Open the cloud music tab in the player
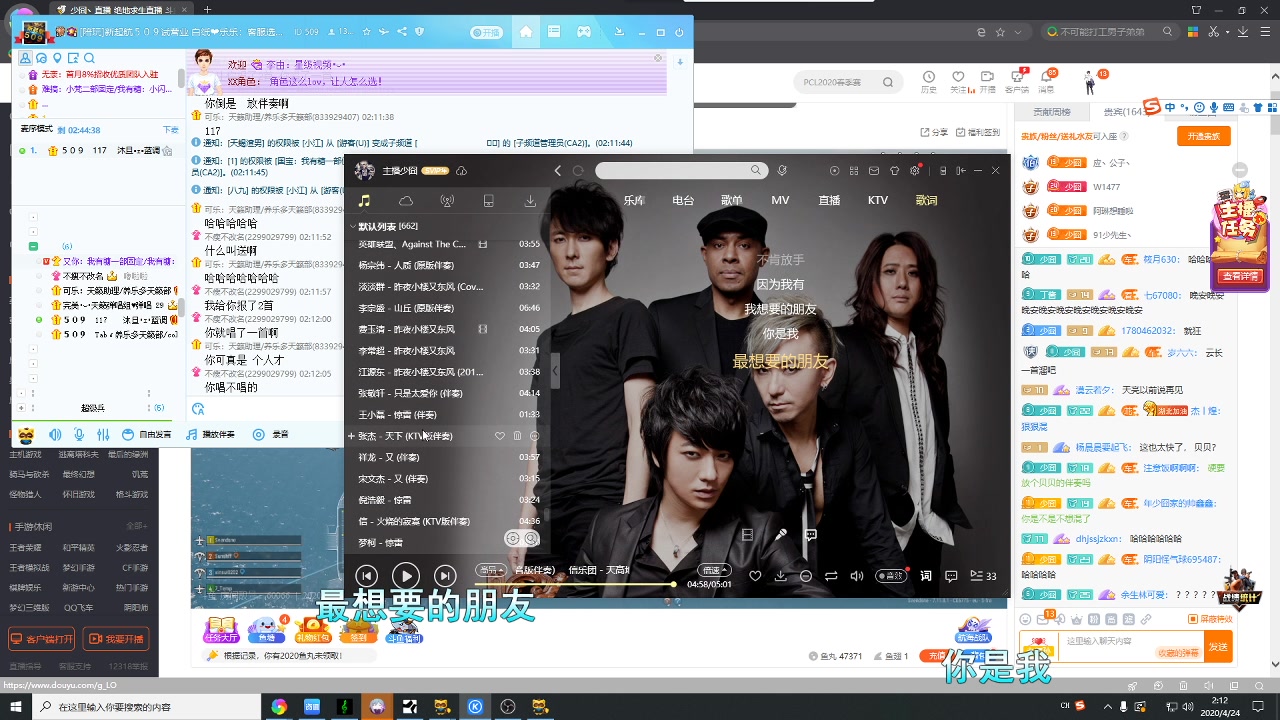1280x720 pixels. (x=406, y=201)
